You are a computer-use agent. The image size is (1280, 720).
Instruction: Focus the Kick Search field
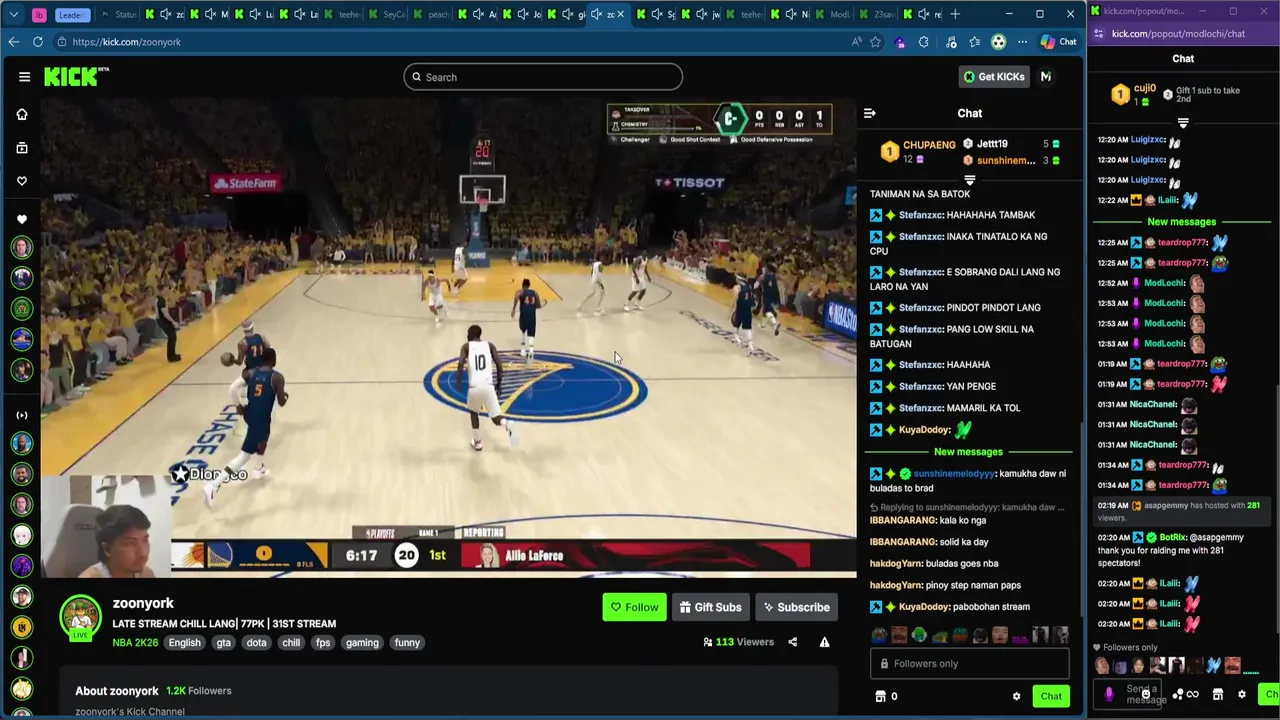(543, 77)
